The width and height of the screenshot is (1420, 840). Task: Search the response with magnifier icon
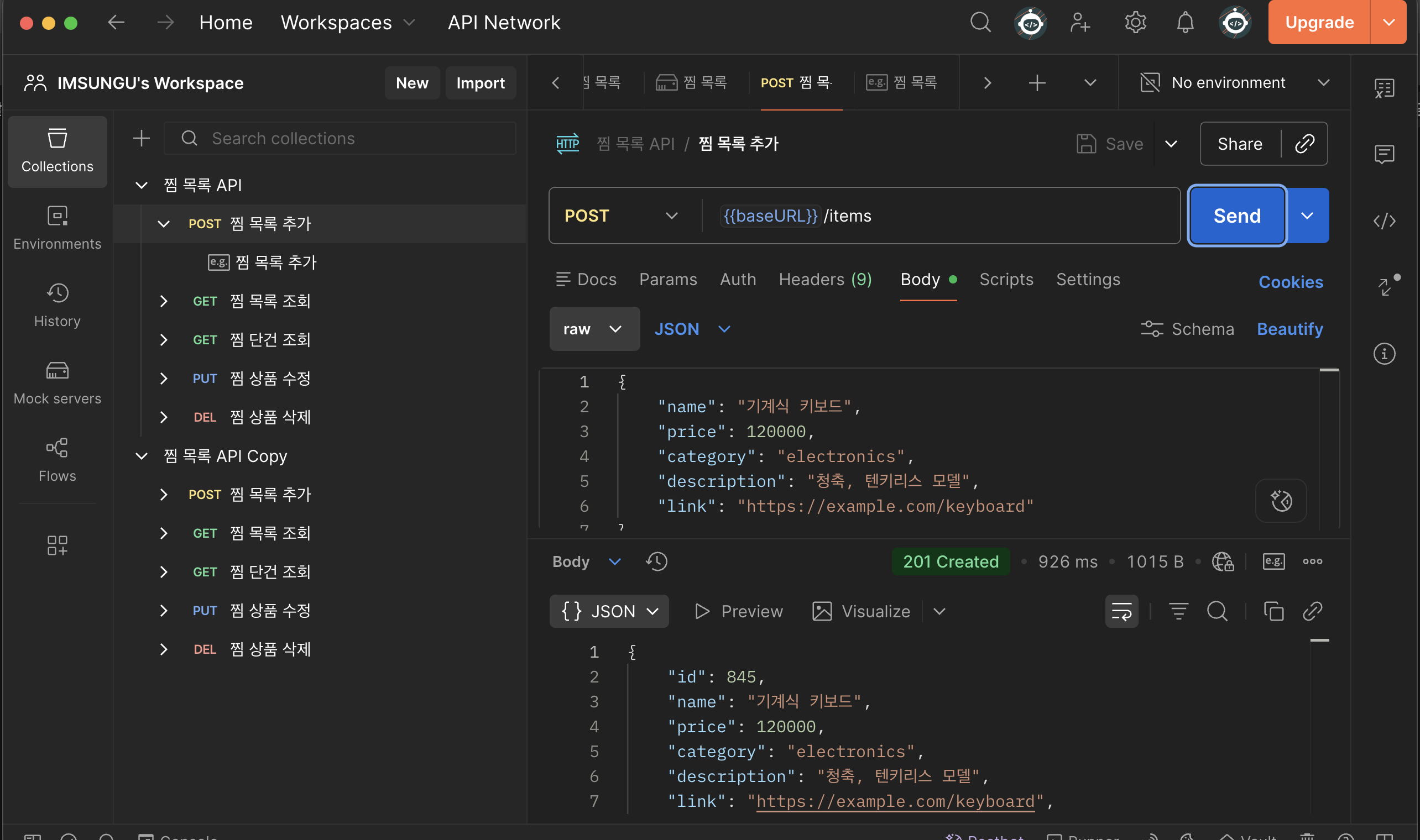click(1217, 611)
